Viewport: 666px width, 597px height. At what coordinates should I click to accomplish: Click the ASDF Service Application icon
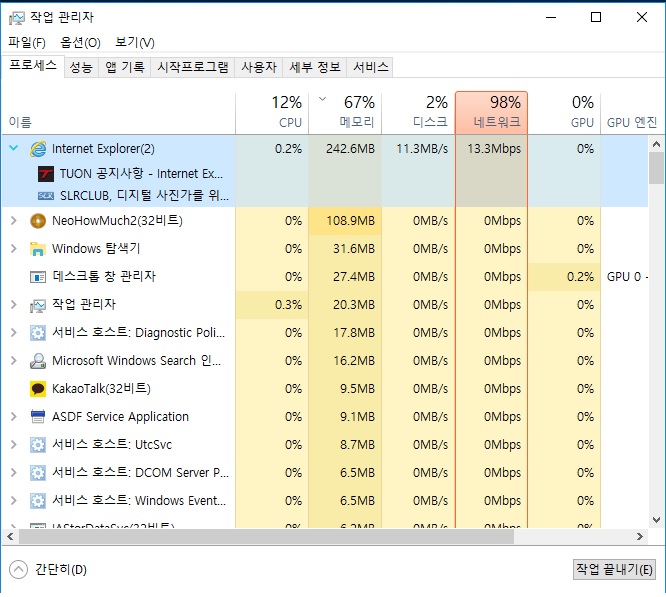point(38,417)
